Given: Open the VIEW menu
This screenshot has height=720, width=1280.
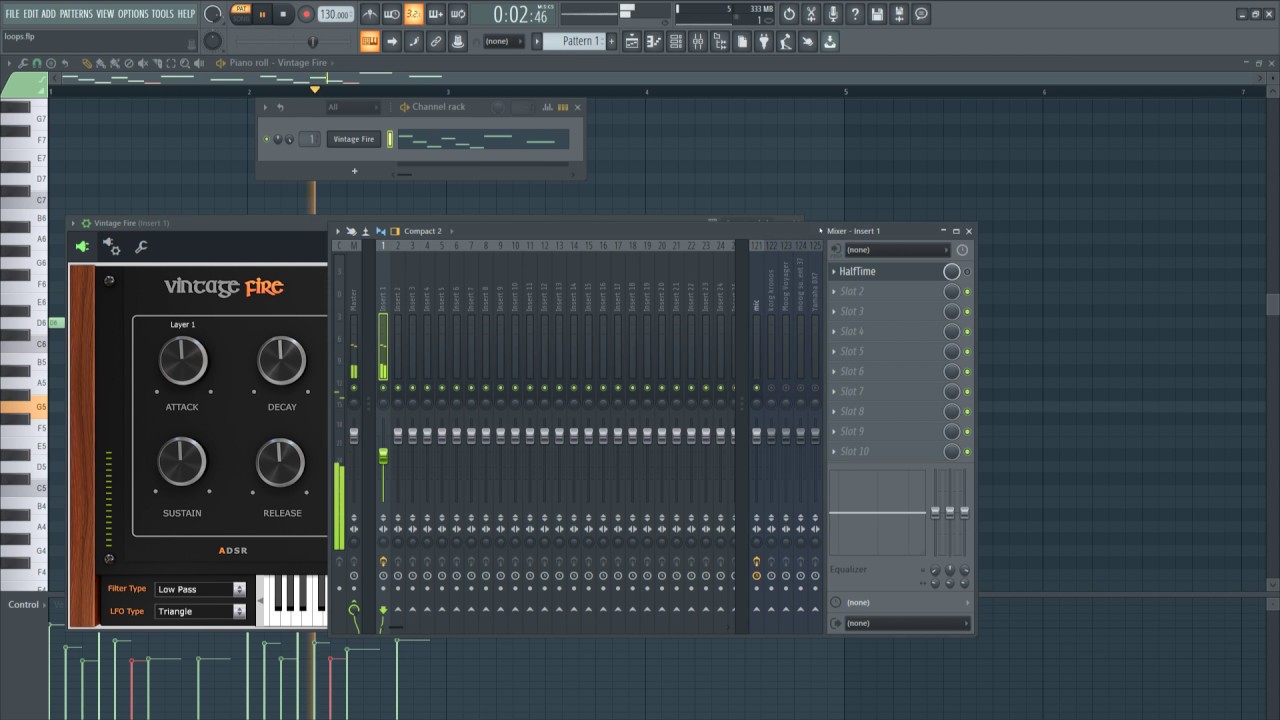Looking at the screenshot, I should (x=105, y=14).
